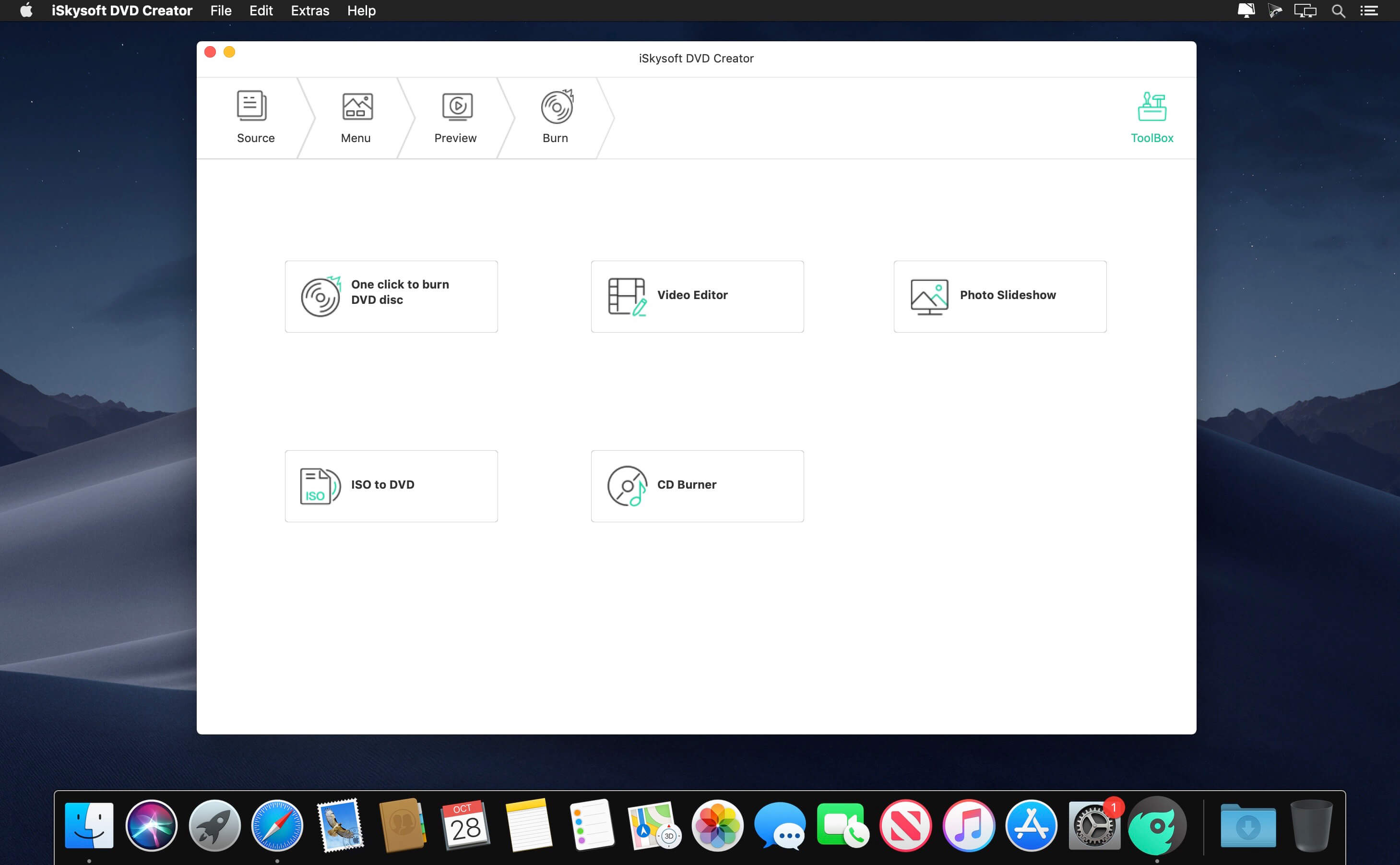Switch to the Menu step tab
This screenshot has height=865, width=1400.
tap(356, 118)
